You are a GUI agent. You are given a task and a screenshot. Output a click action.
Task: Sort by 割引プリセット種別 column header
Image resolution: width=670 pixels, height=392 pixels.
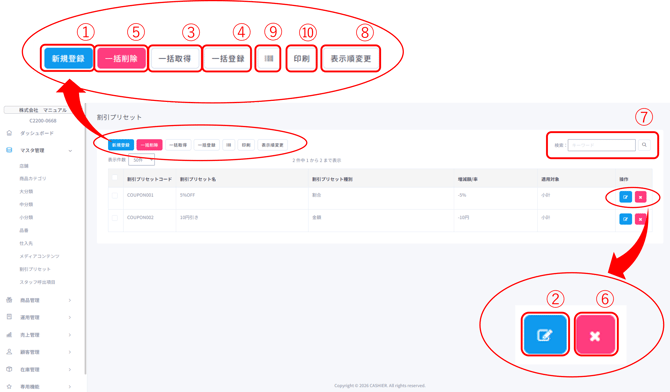pos(332,180)
